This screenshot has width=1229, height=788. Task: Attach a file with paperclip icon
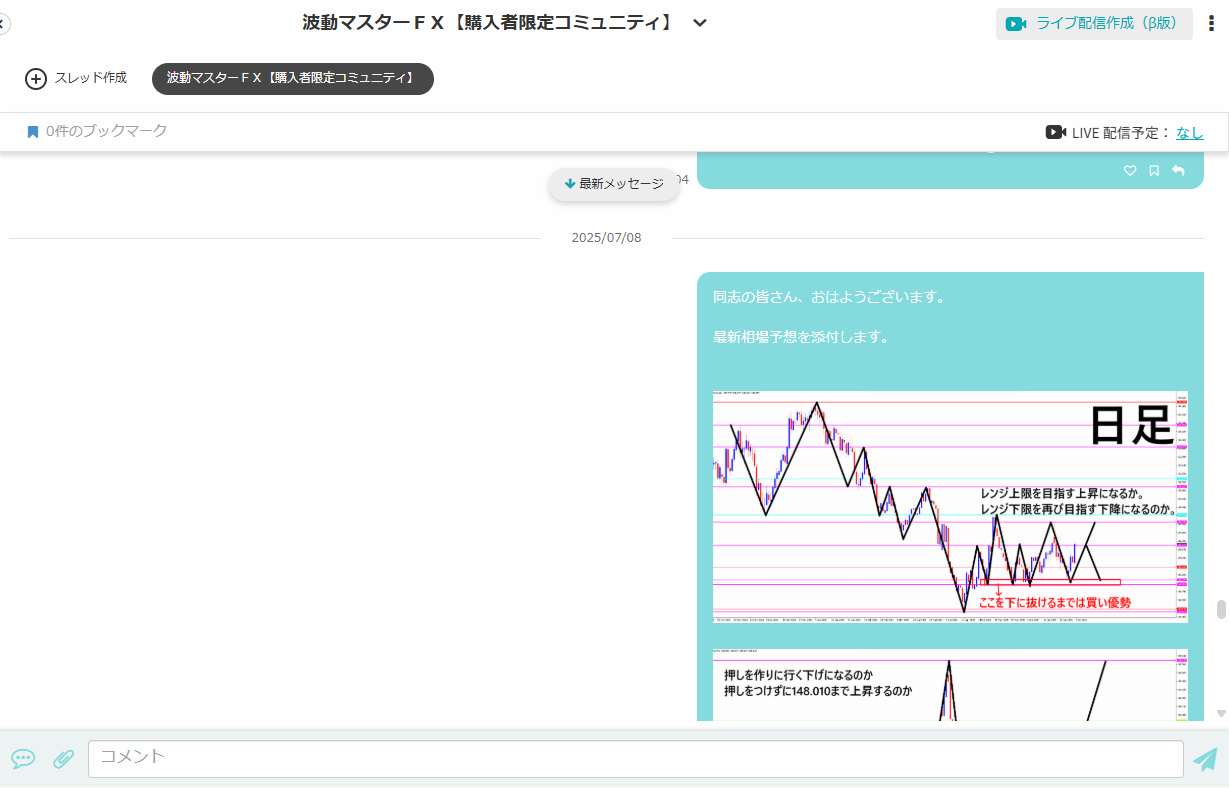point(63,760)
